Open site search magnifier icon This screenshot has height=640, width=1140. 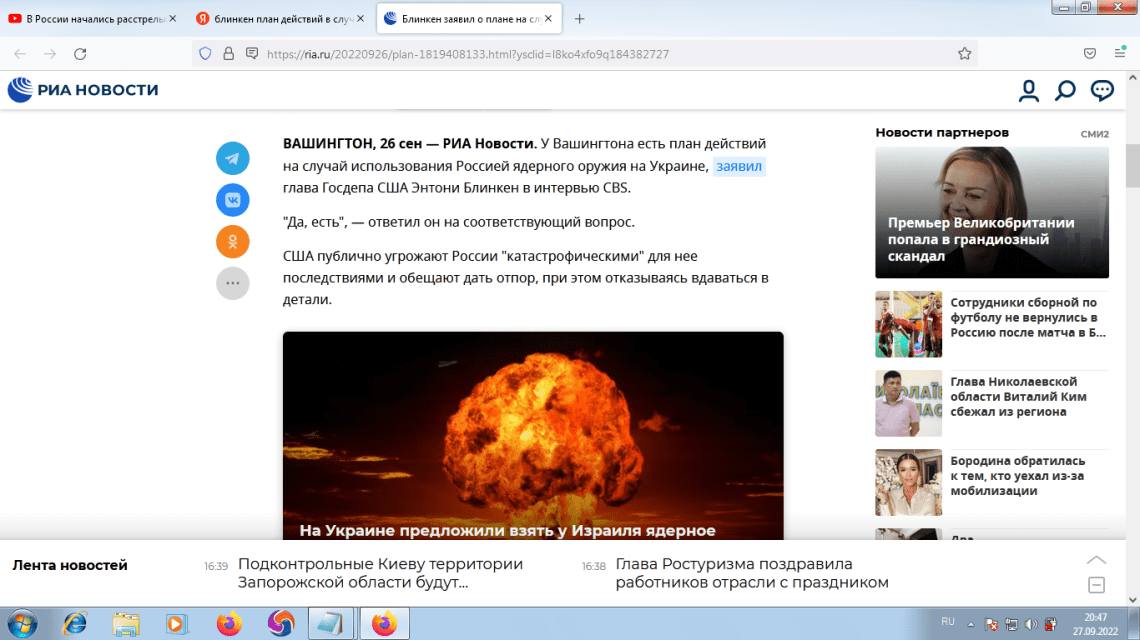click(1065, 91)
